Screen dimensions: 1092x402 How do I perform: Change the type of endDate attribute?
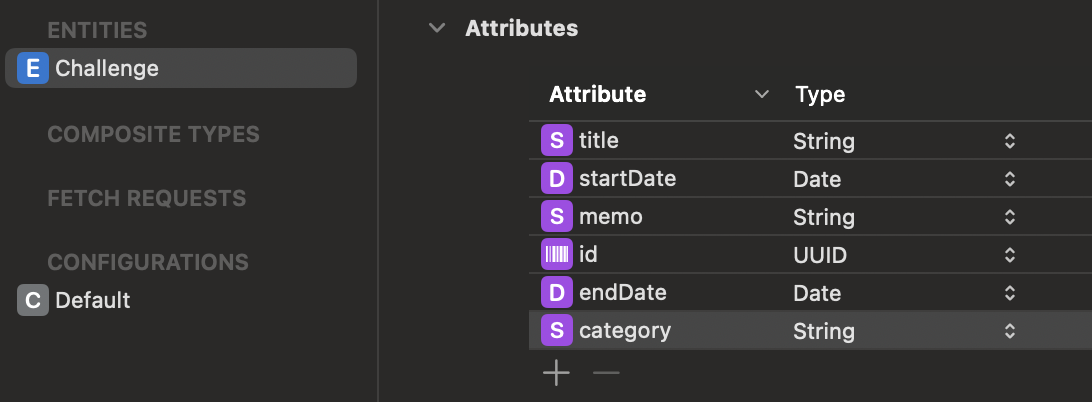(1010, 293)
